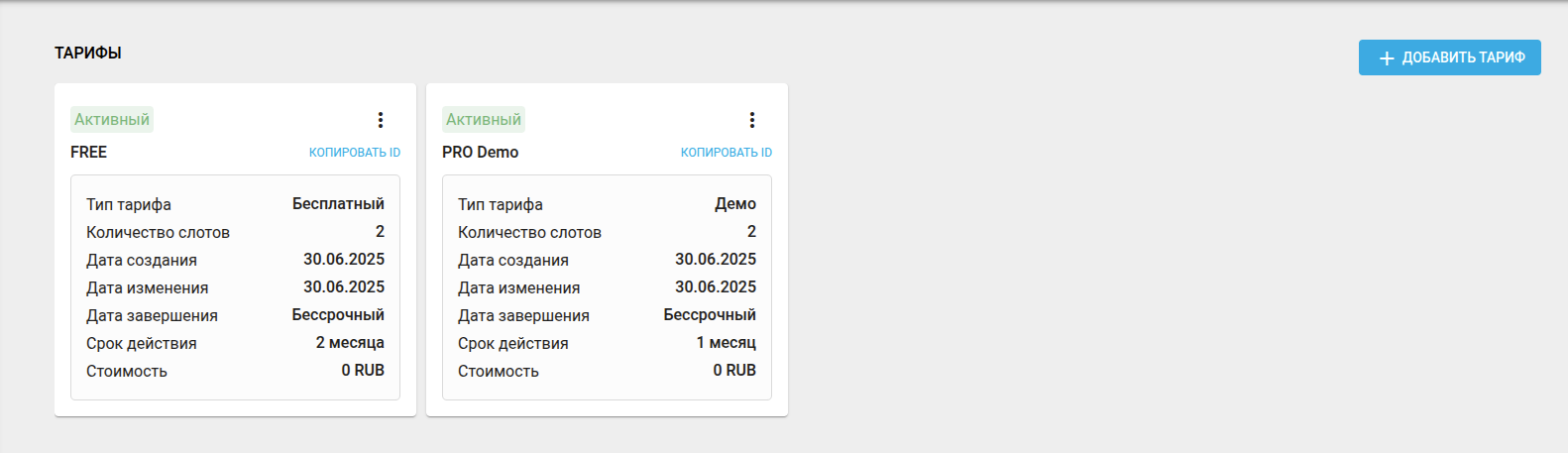Click the plus icon to add a tariff

[1387, 58]
